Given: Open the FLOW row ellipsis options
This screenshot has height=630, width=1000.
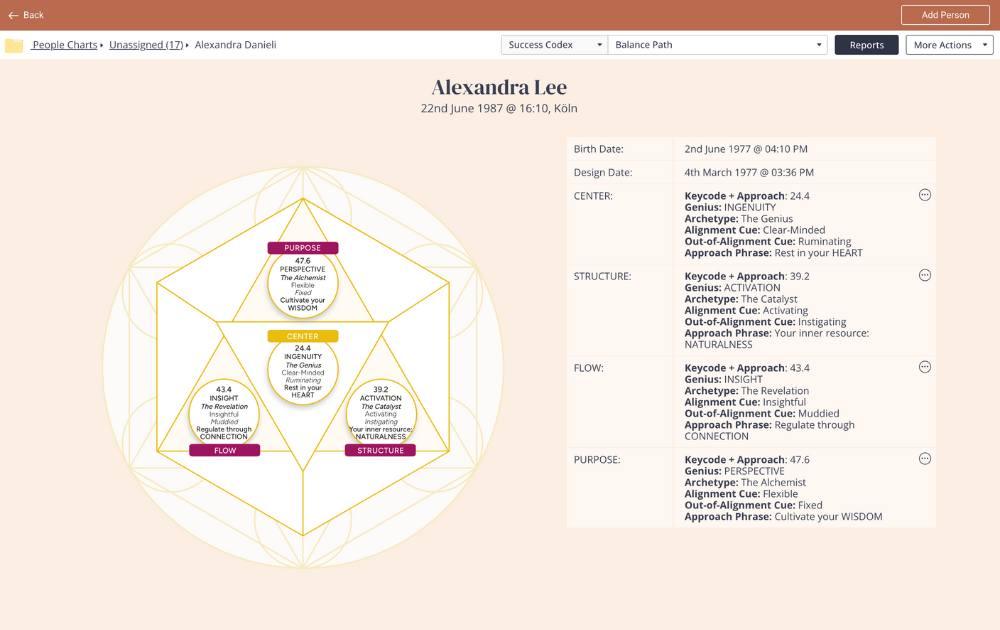Looking at the screenshot, I should [x=924, y=367].
